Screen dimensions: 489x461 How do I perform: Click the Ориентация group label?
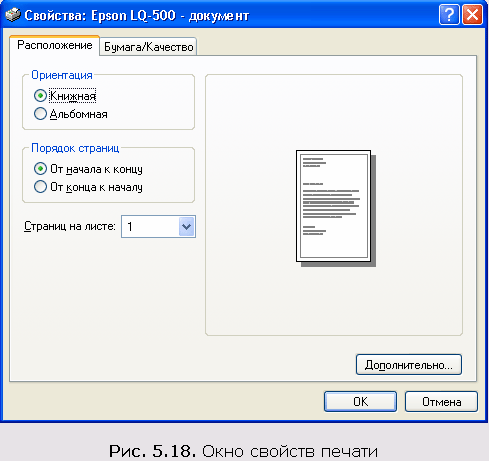pos(62,75)
